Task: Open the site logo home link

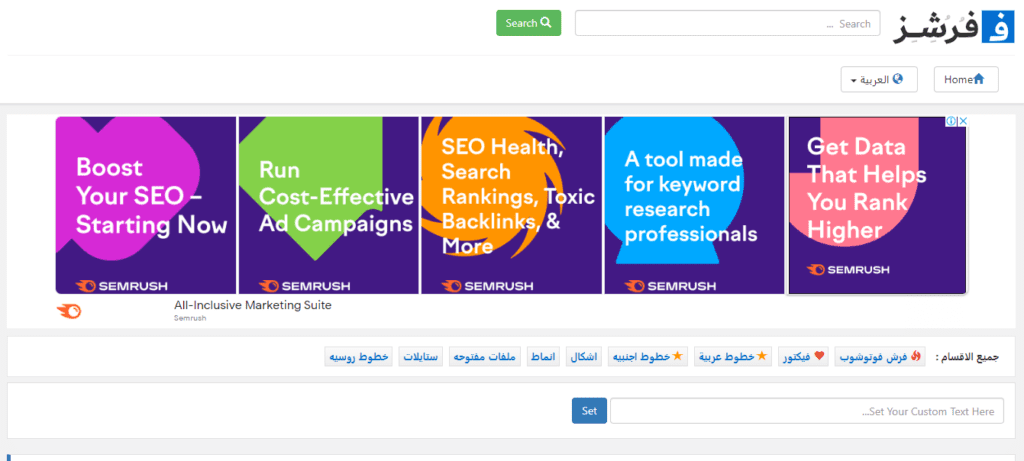Action: [x=952, y=29]
